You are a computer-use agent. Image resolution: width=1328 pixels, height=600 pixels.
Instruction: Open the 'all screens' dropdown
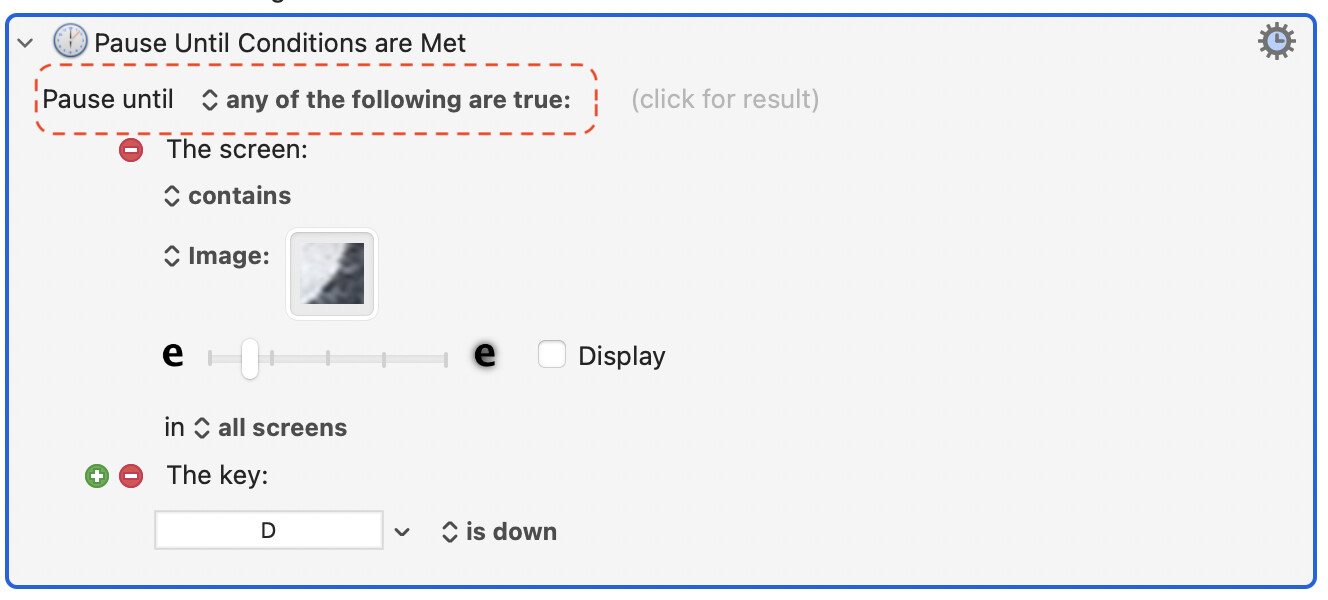point(271,428)
